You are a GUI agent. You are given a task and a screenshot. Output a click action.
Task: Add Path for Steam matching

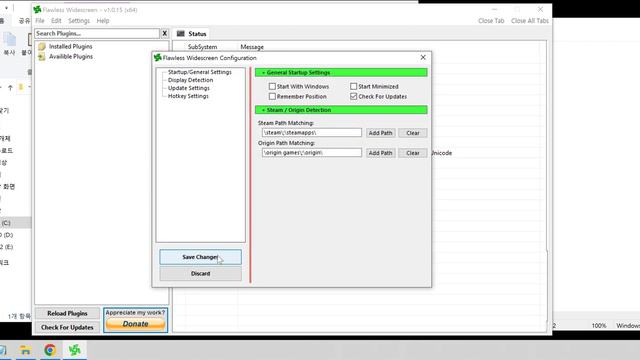click(x=380, y=133)
